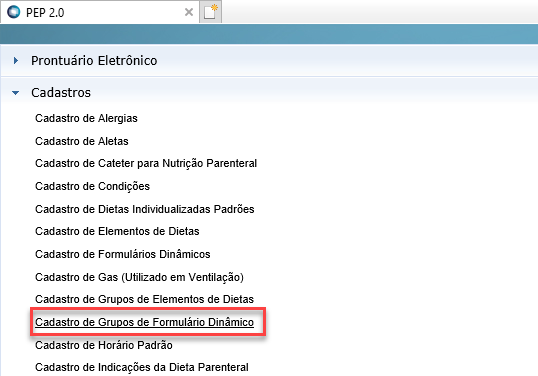Click the PEP 2.0 globe icon

14,12
